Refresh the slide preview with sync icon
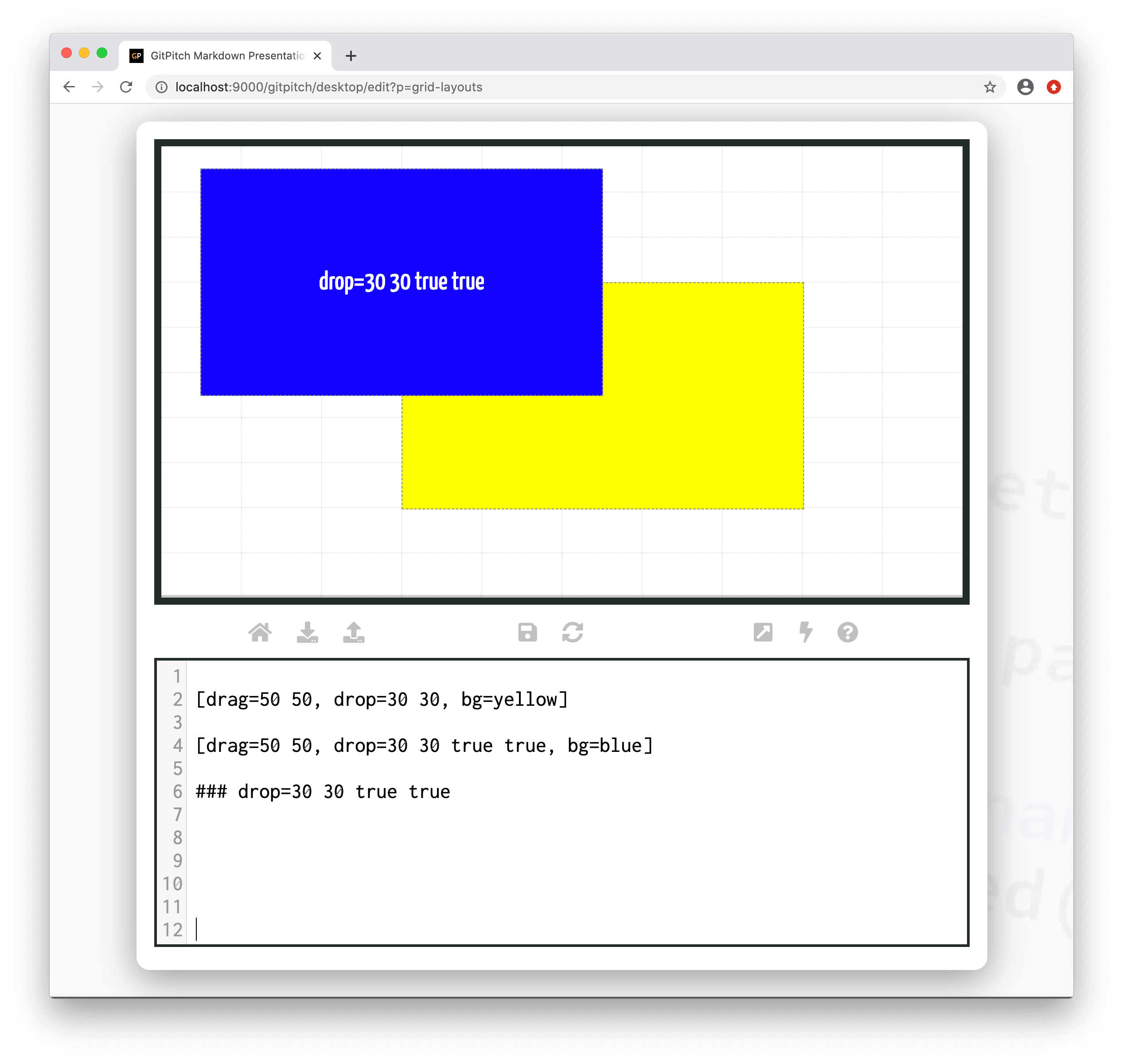The width and height of the screenshot is (1123, 1064). point(573,632)
